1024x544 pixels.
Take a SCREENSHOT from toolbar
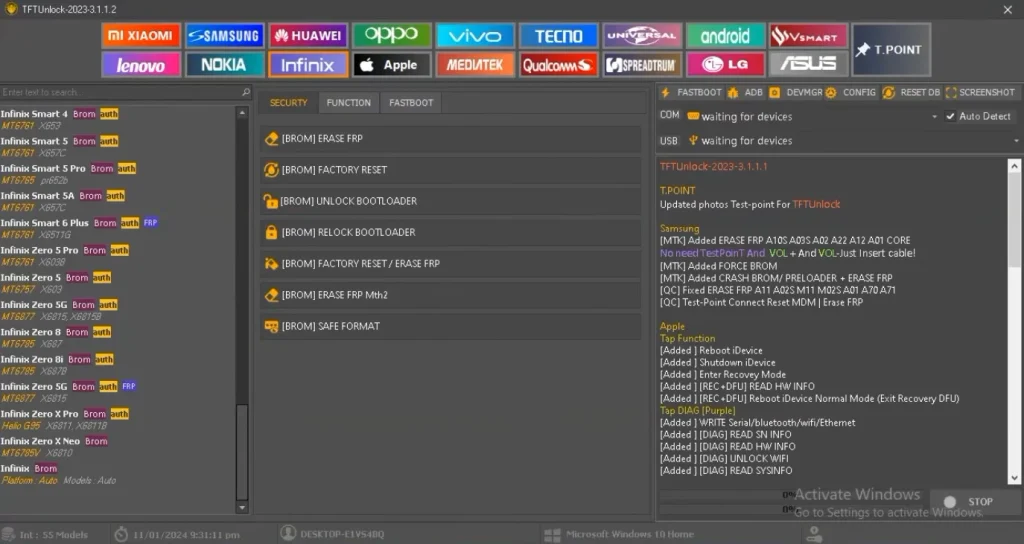(x=980, y=93)
